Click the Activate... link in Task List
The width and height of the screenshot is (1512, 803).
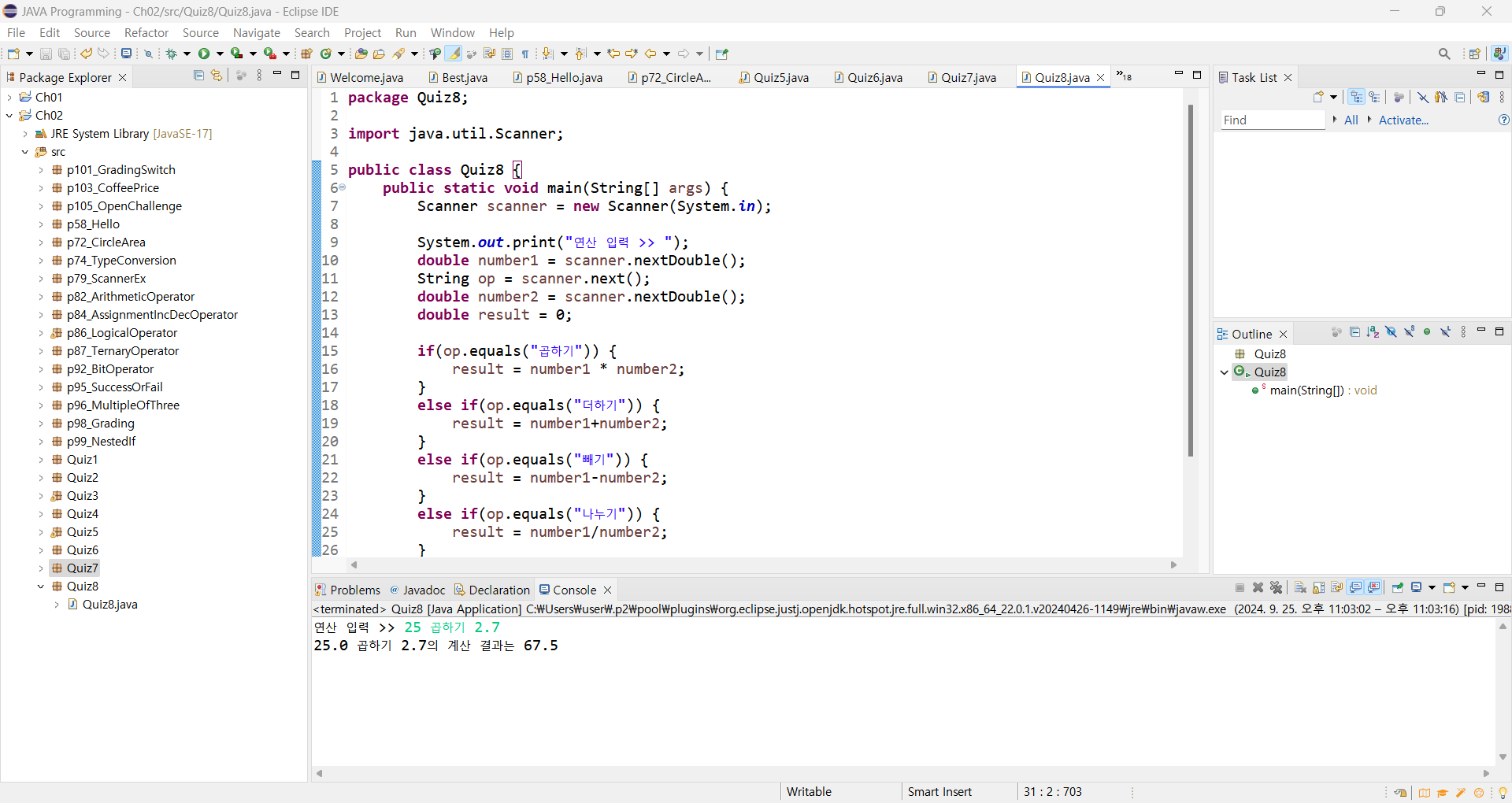tap(1403, 120)
